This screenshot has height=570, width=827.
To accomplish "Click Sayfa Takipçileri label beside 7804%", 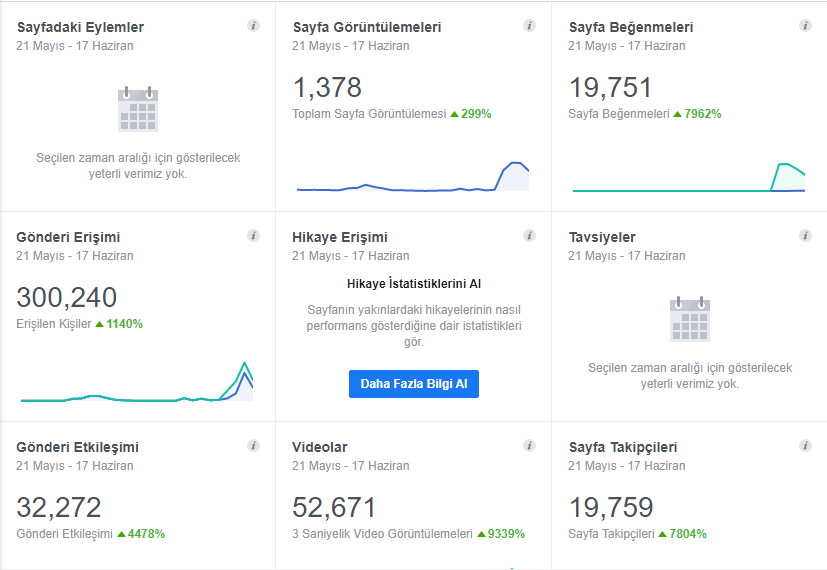I will click(x=611, y=534).
